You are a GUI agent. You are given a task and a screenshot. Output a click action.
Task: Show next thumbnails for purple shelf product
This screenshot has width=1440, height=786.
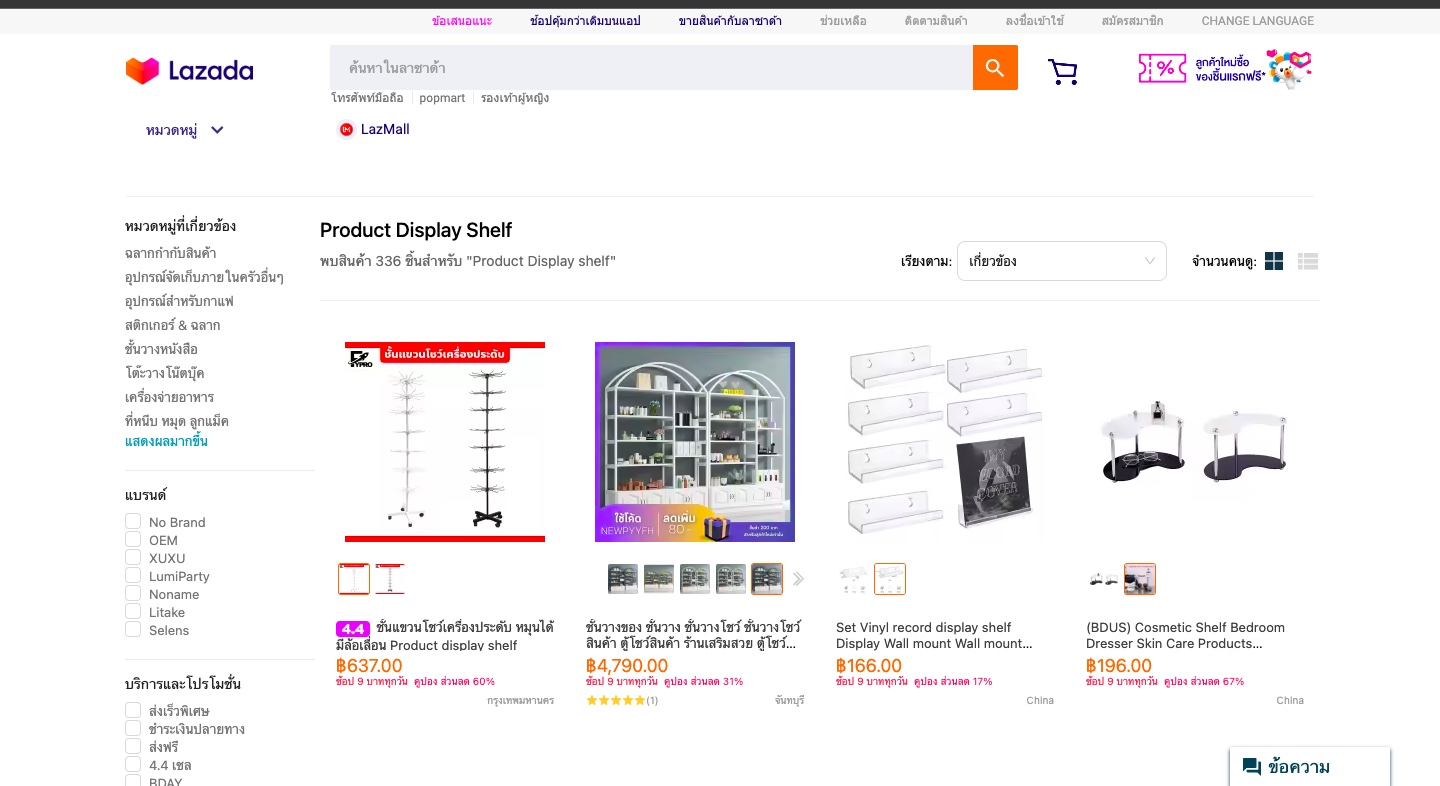point(798,579)
